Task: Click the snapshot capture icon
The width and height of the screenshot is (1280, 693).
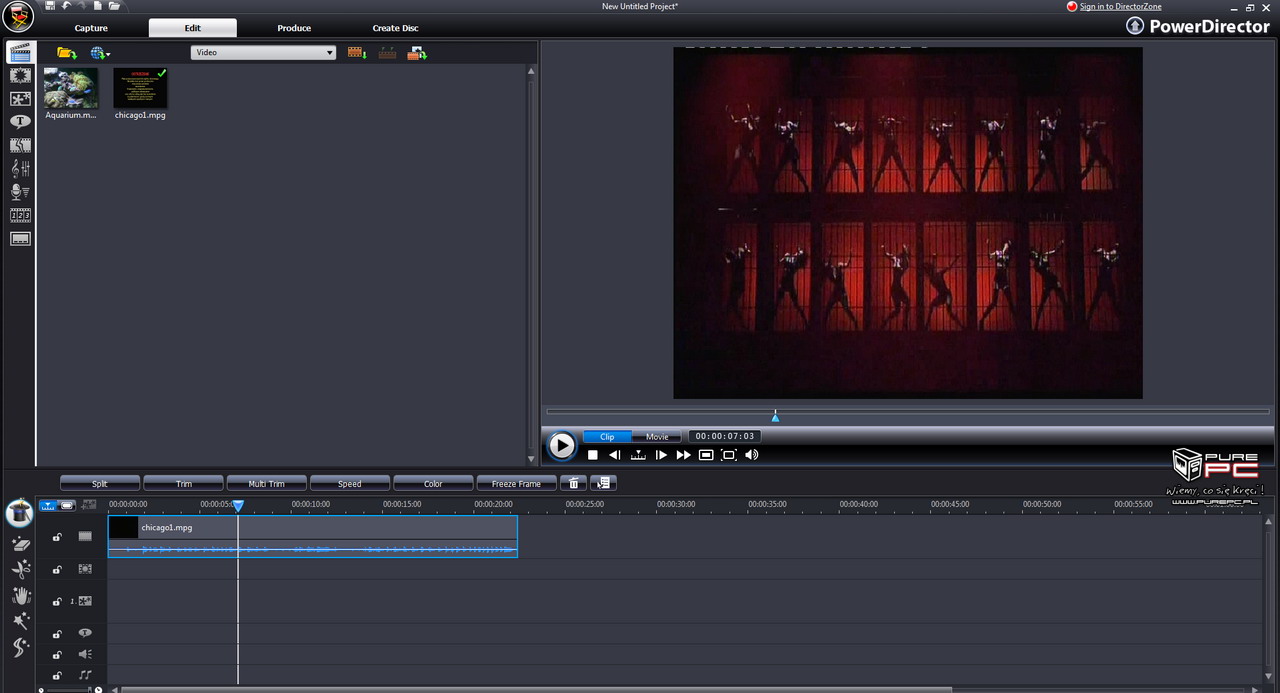Action: 706,455
